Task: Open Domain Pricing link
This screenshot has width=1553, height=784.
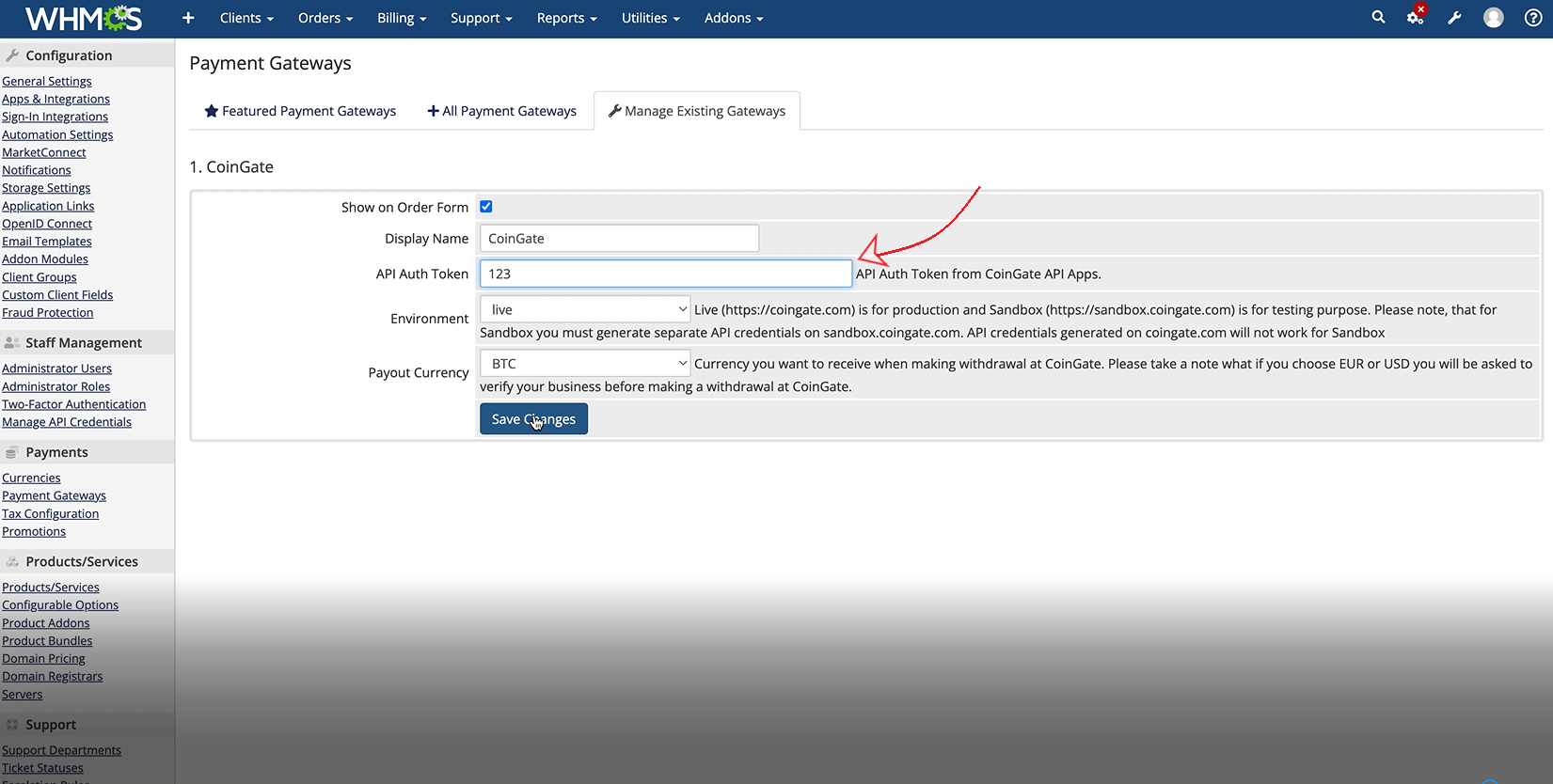Action: pos(43,659)
